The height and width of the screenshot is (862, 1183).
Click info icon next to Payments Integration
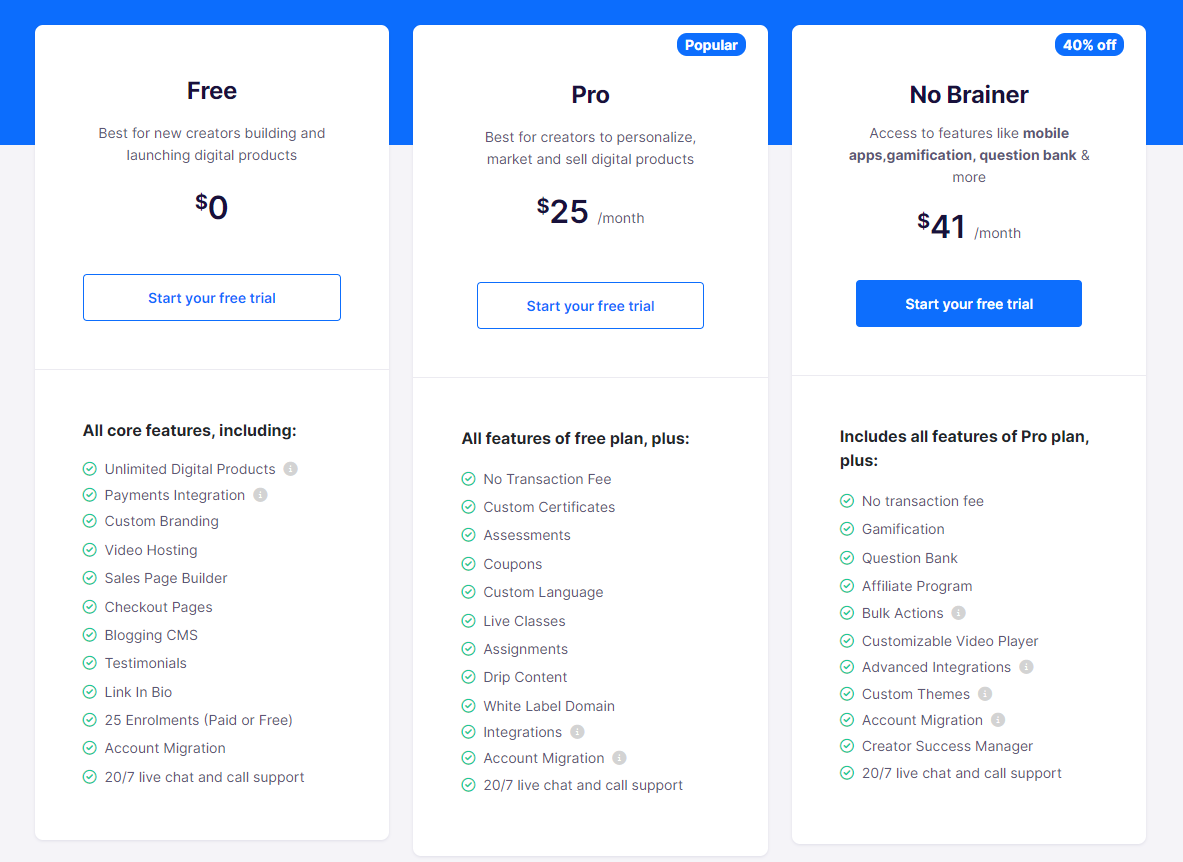[x=260, y=495]
